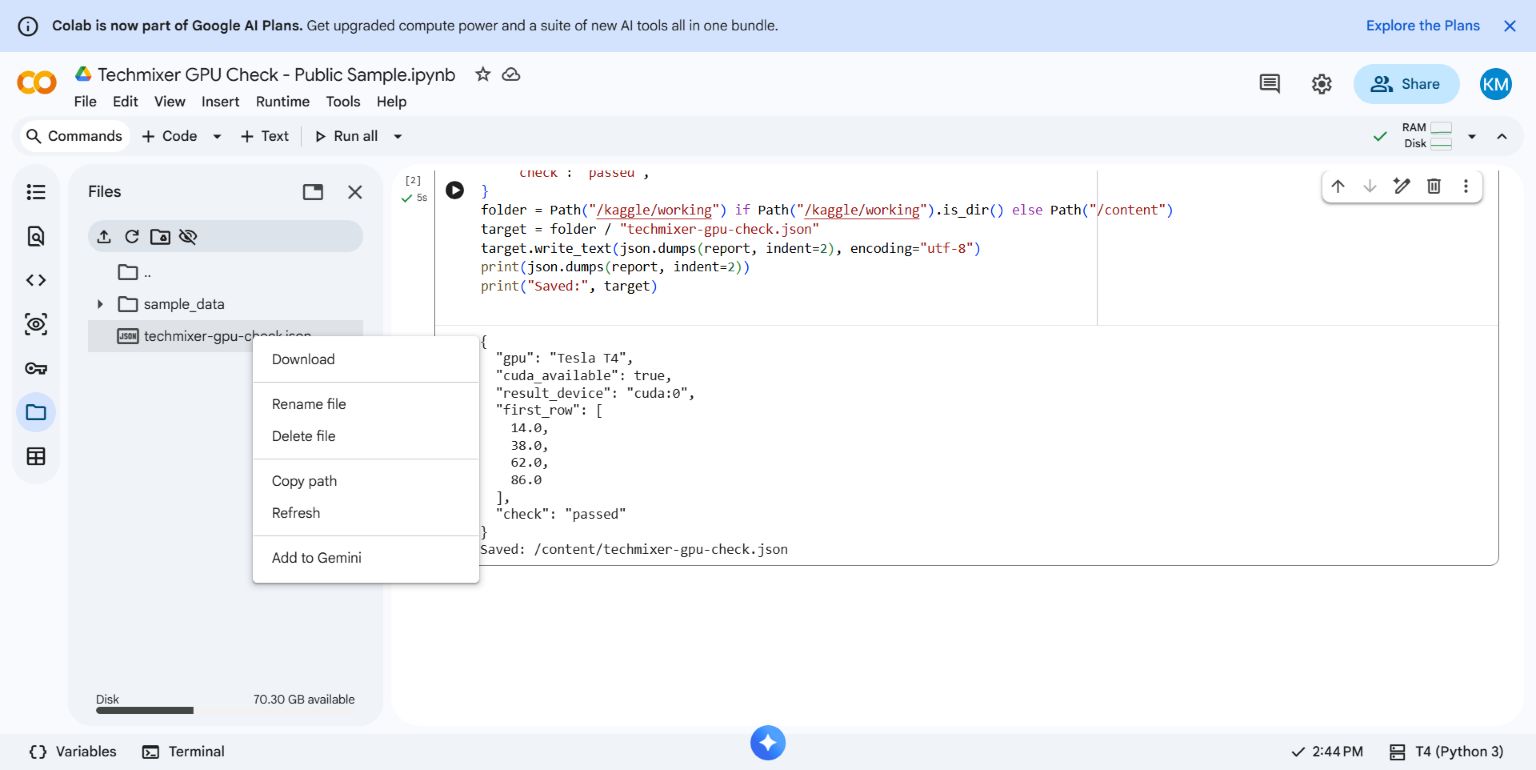Click the AI edit pencil cell icon
This screenshot has height=770, width=1536.
click(x=1402, y=186)
